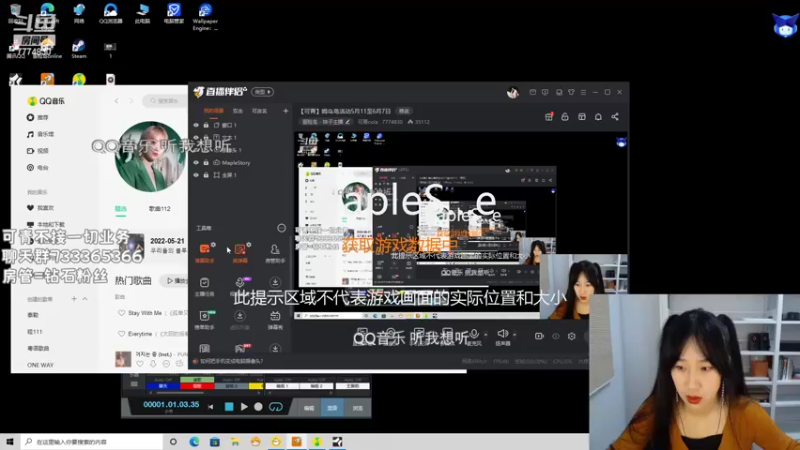
Task: Open the mail icon in 直播伴侣 title bar
Action: tap(533, 92)
